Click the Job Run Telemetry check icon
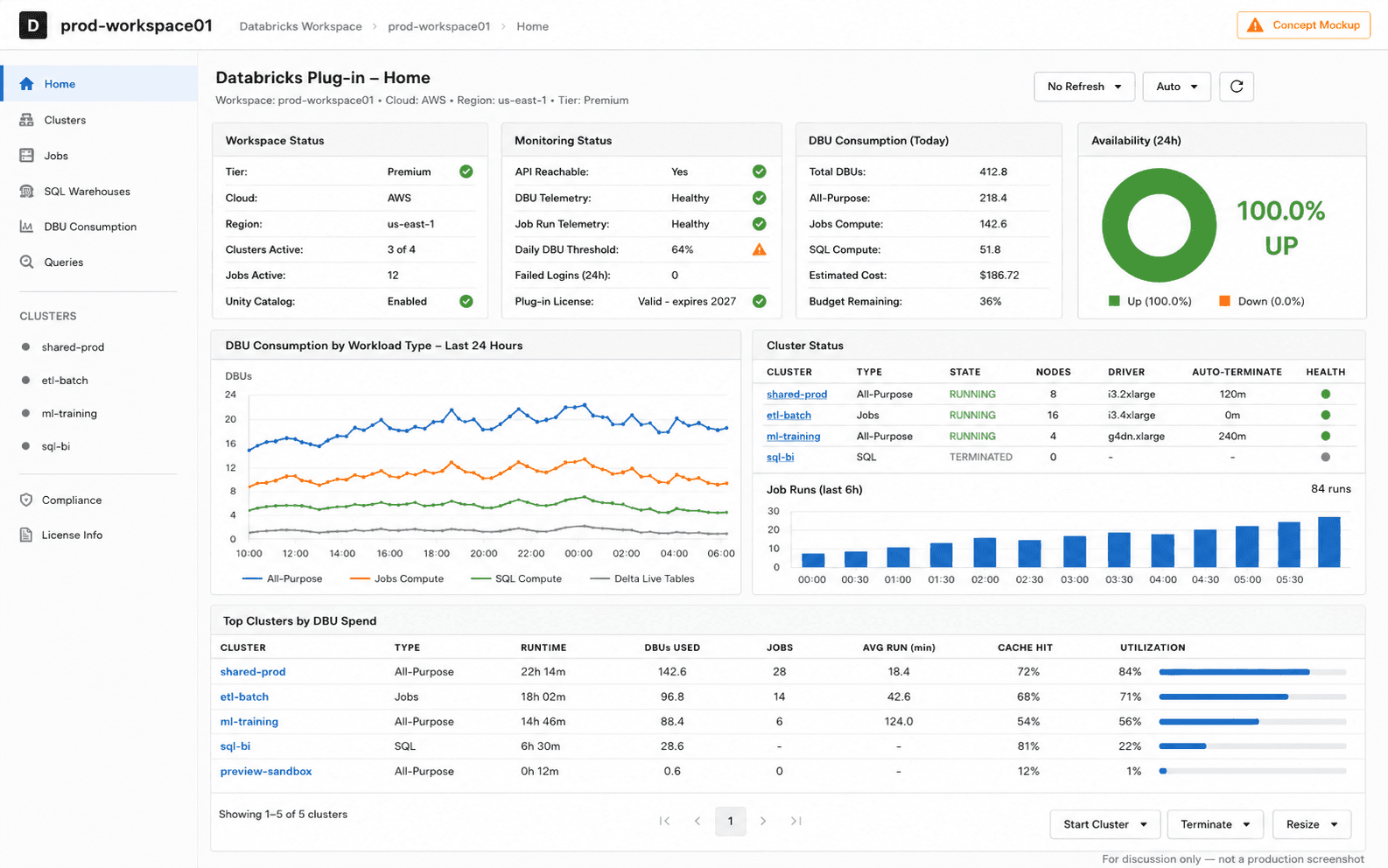The height and width of the screenshot is (868, 1388). tap(760, 224)
